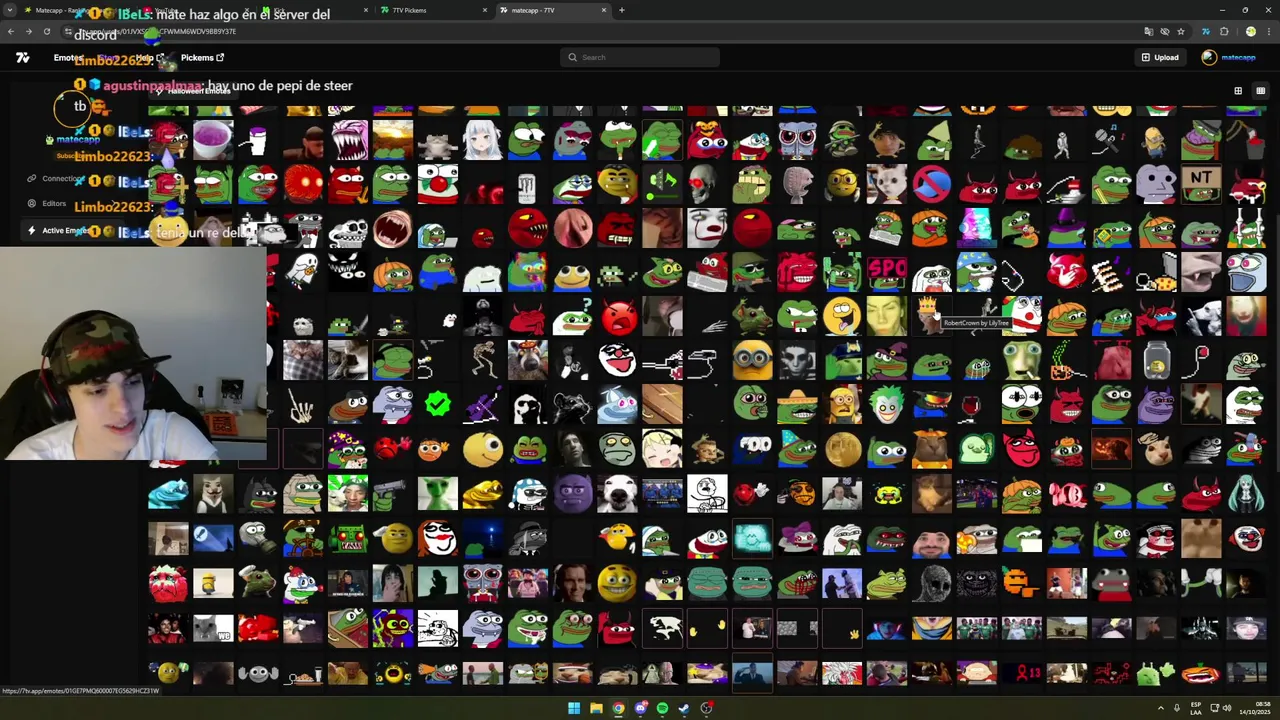The image size is (1280, 720).
Task: Open File Explorer from the taskbar
Action: (x=596, y=708)
